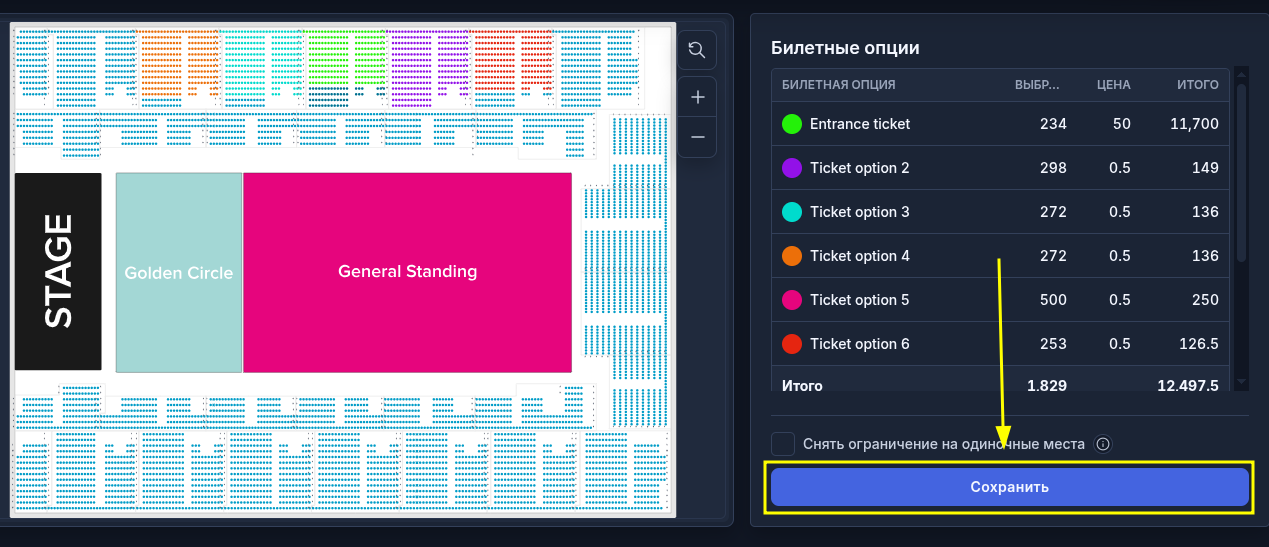Click the reset zoom magnifier icon
Image resolution: width=1269 pixels, height=547 pixels.
tap(697, 48)
